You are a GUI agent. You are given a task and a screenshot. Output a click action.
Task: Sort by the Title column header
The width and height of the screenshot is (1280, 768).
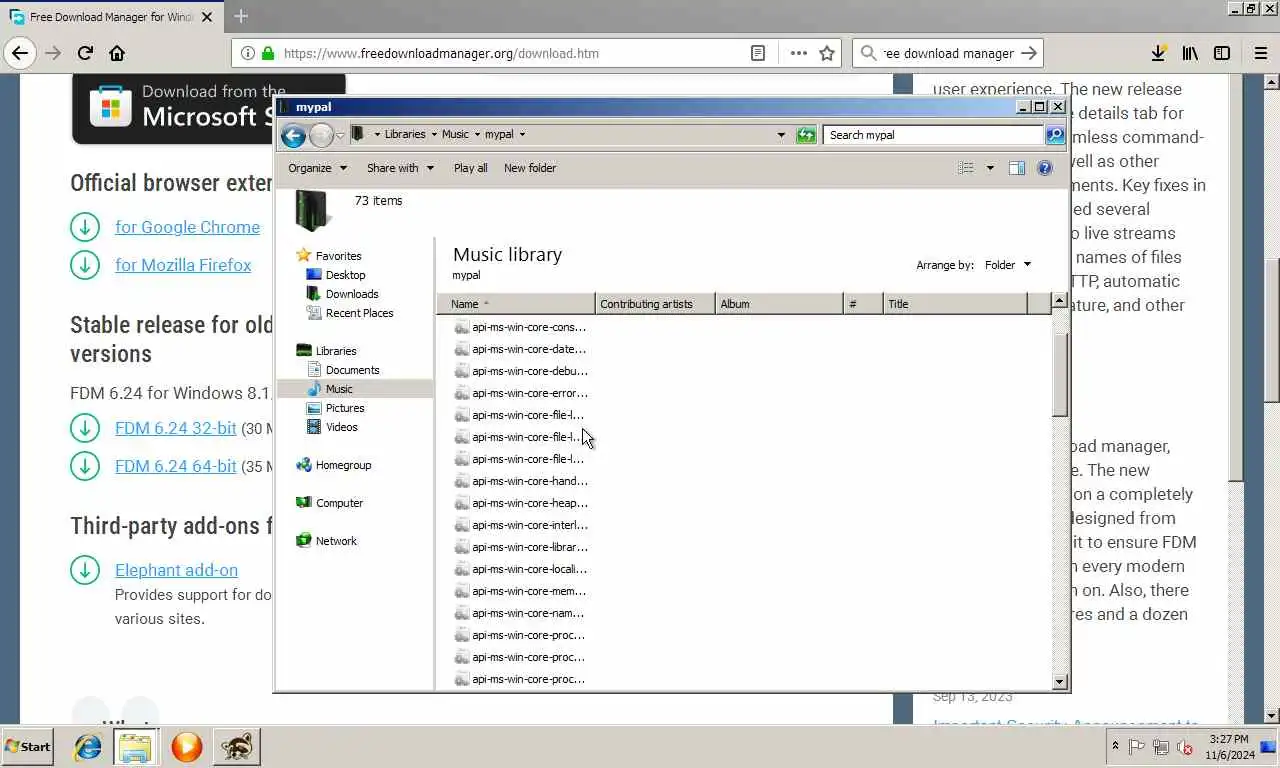(x=955, y=304)
